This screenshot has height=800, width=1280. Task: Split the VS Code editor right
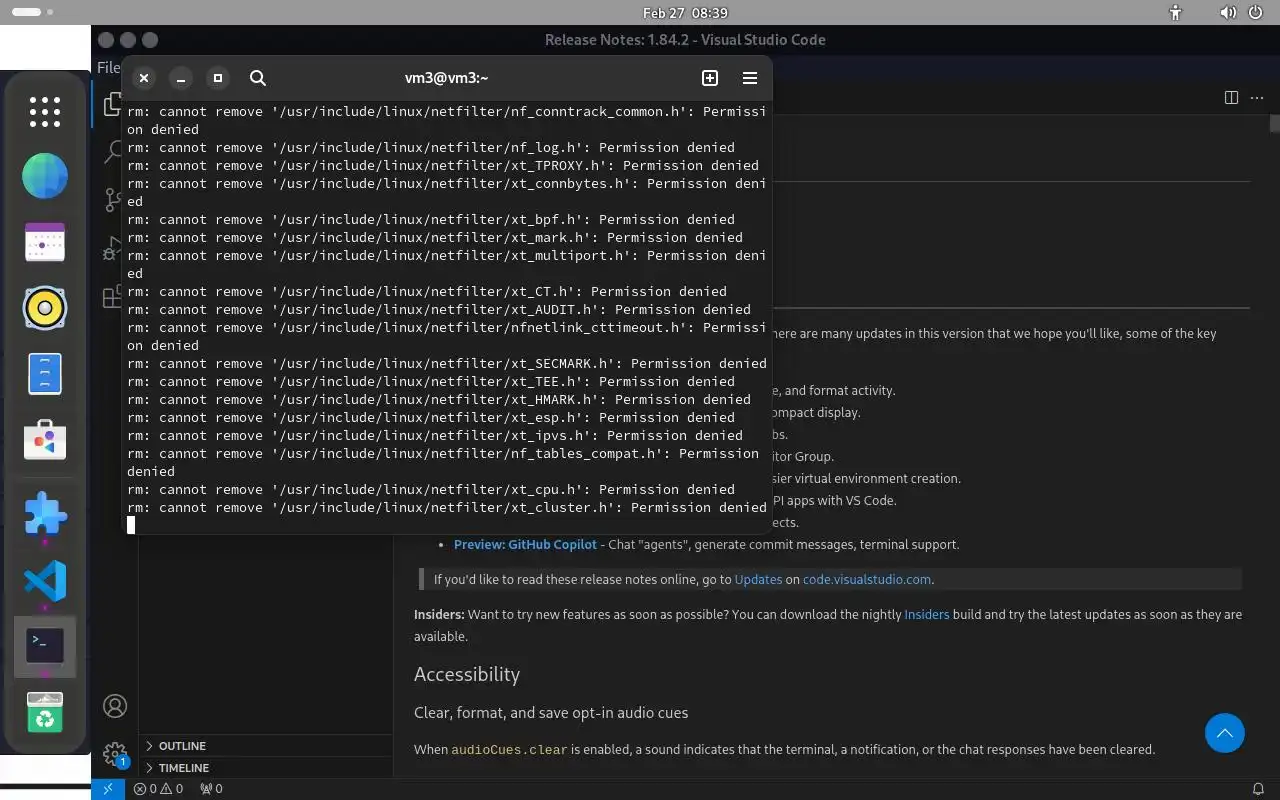[x=1231, y=97]
